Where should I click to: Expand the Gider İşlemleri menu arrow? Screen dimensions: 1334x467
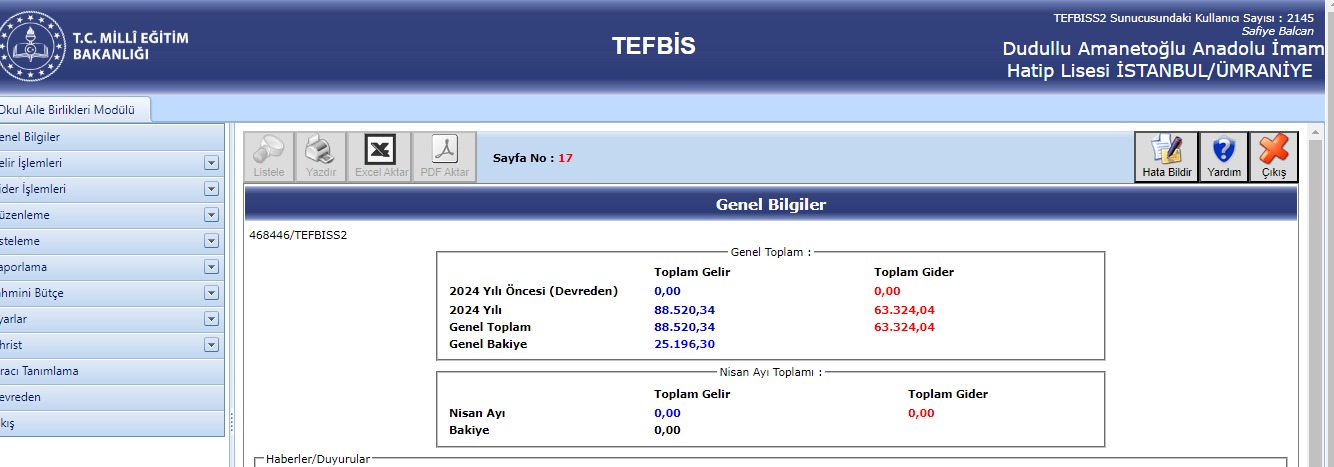click(211, 189)
